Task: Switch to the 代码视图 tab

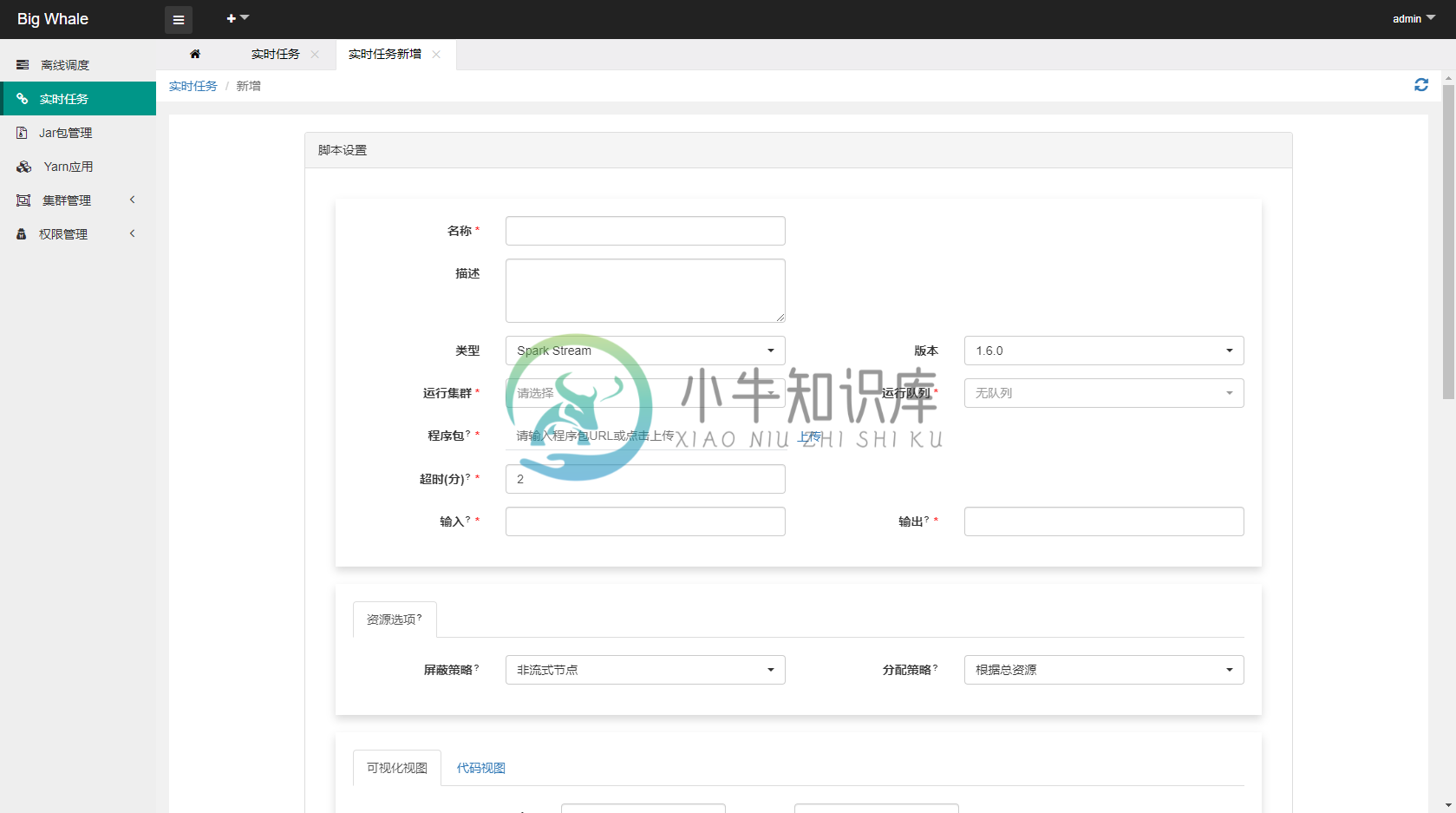Action: (481, 768)
